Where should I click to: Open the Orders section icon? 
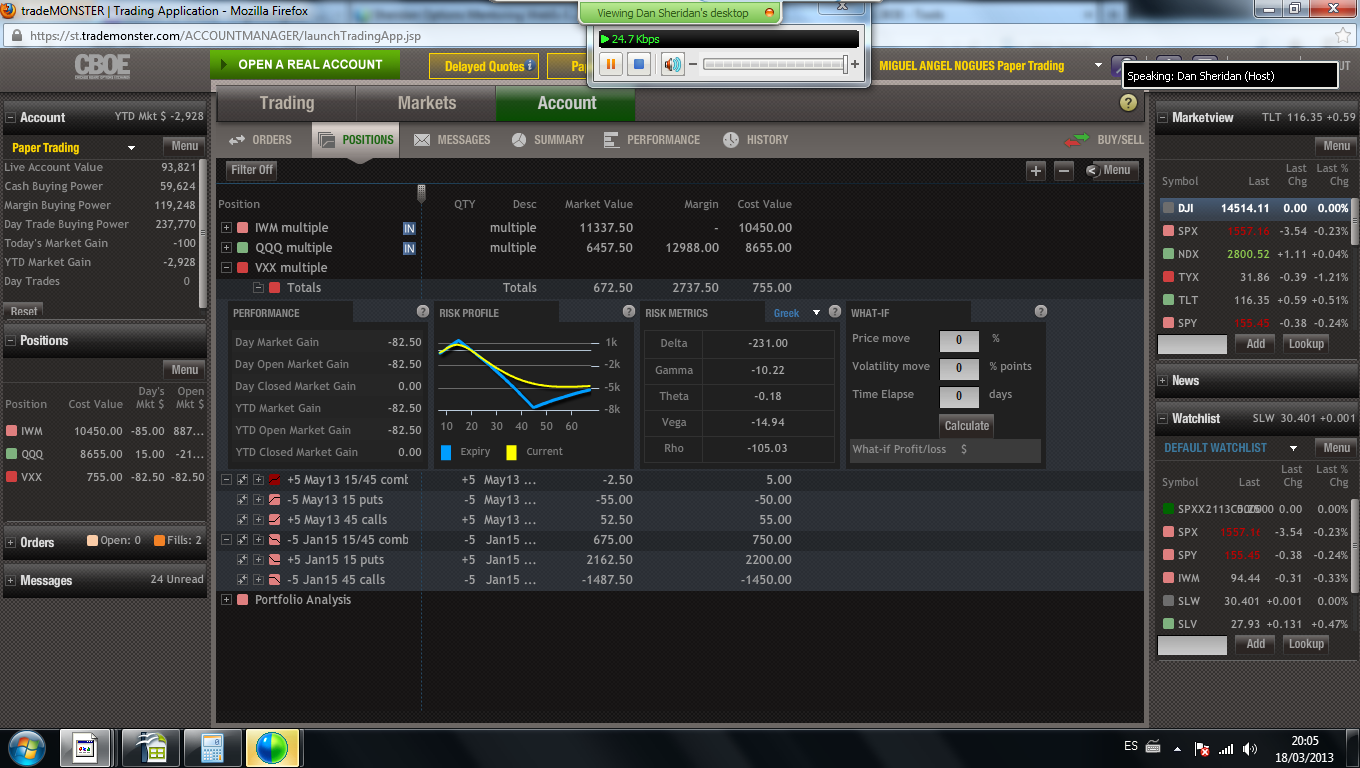[237, 140]
